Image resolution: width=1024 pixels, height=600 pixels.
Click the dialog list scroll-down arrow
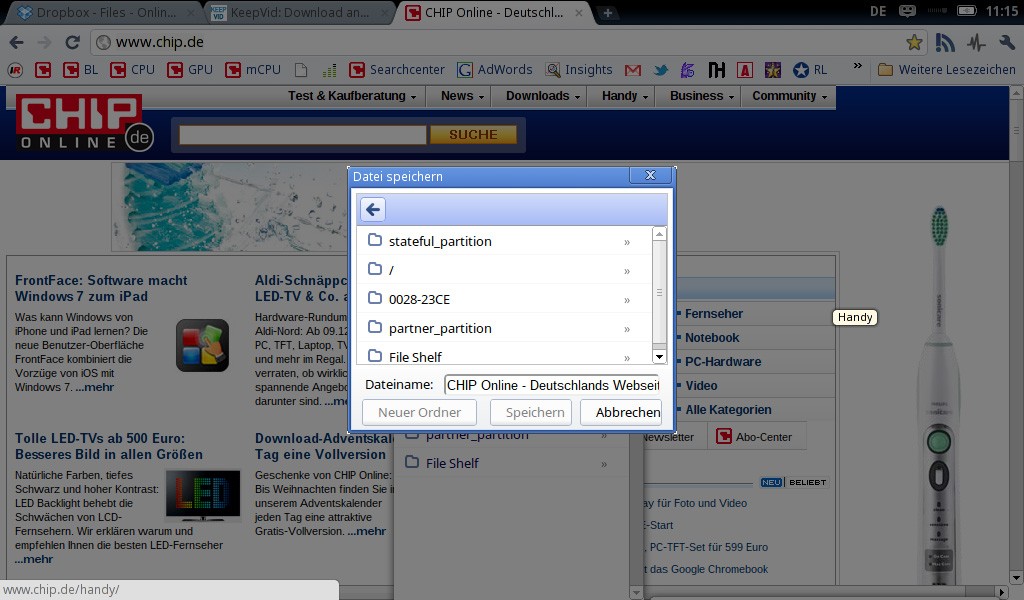(x=659, y=356)
